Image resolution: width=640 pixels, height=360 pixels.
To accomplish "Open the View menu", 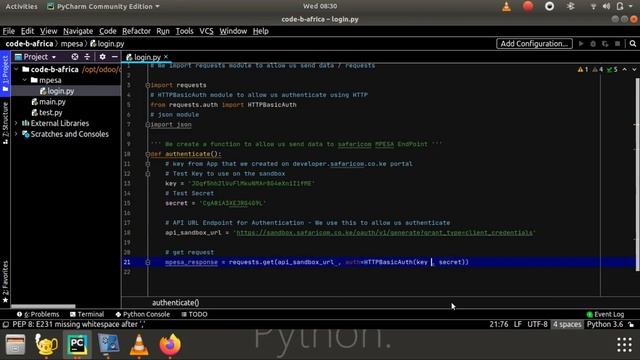I will (49, 31).
